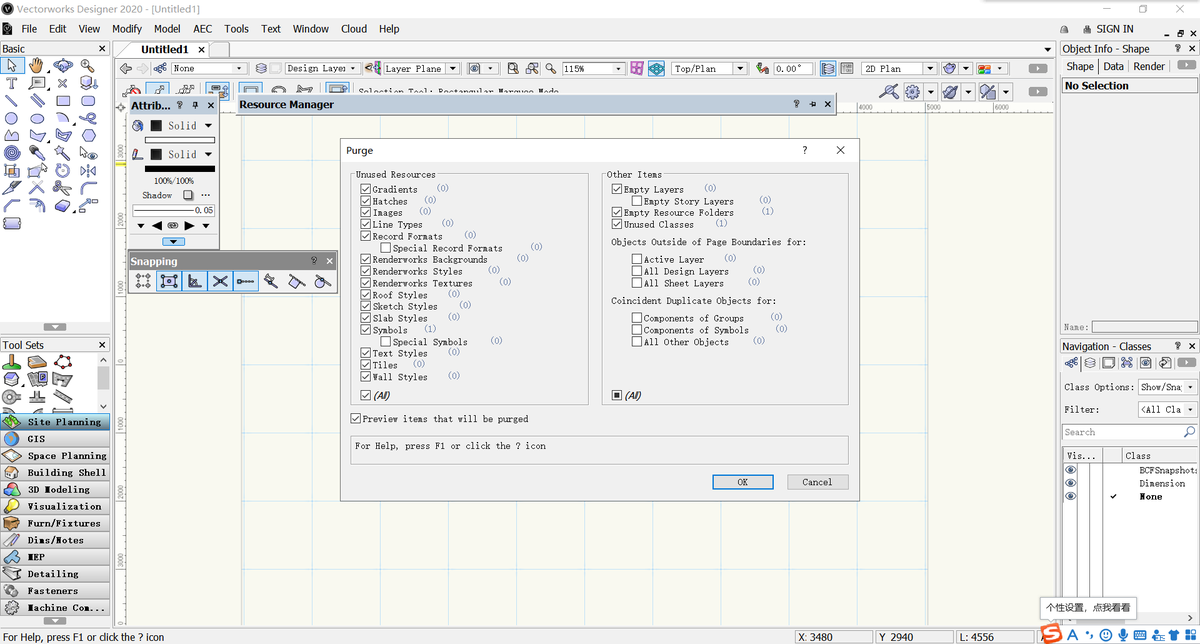
Task: Check Special Record Formats checkbox
Action: [386, 248]
